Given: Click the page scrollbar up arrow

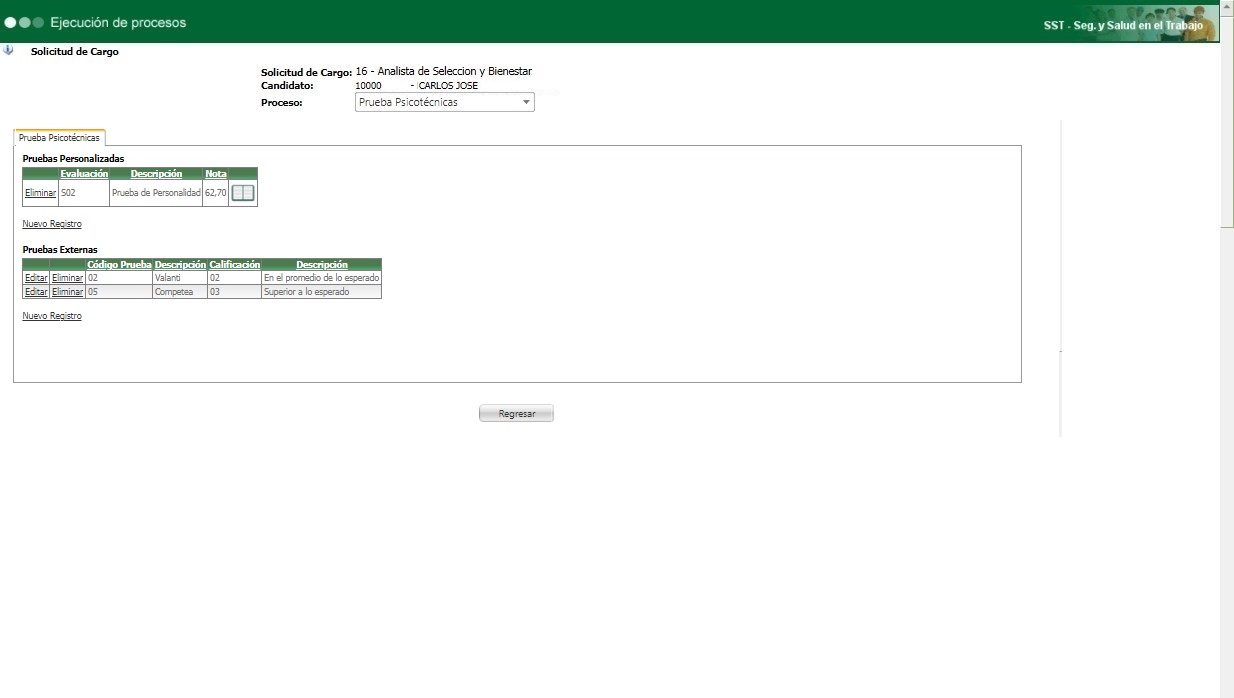Looking at the screenshot, I should (x=1227, y=6).
